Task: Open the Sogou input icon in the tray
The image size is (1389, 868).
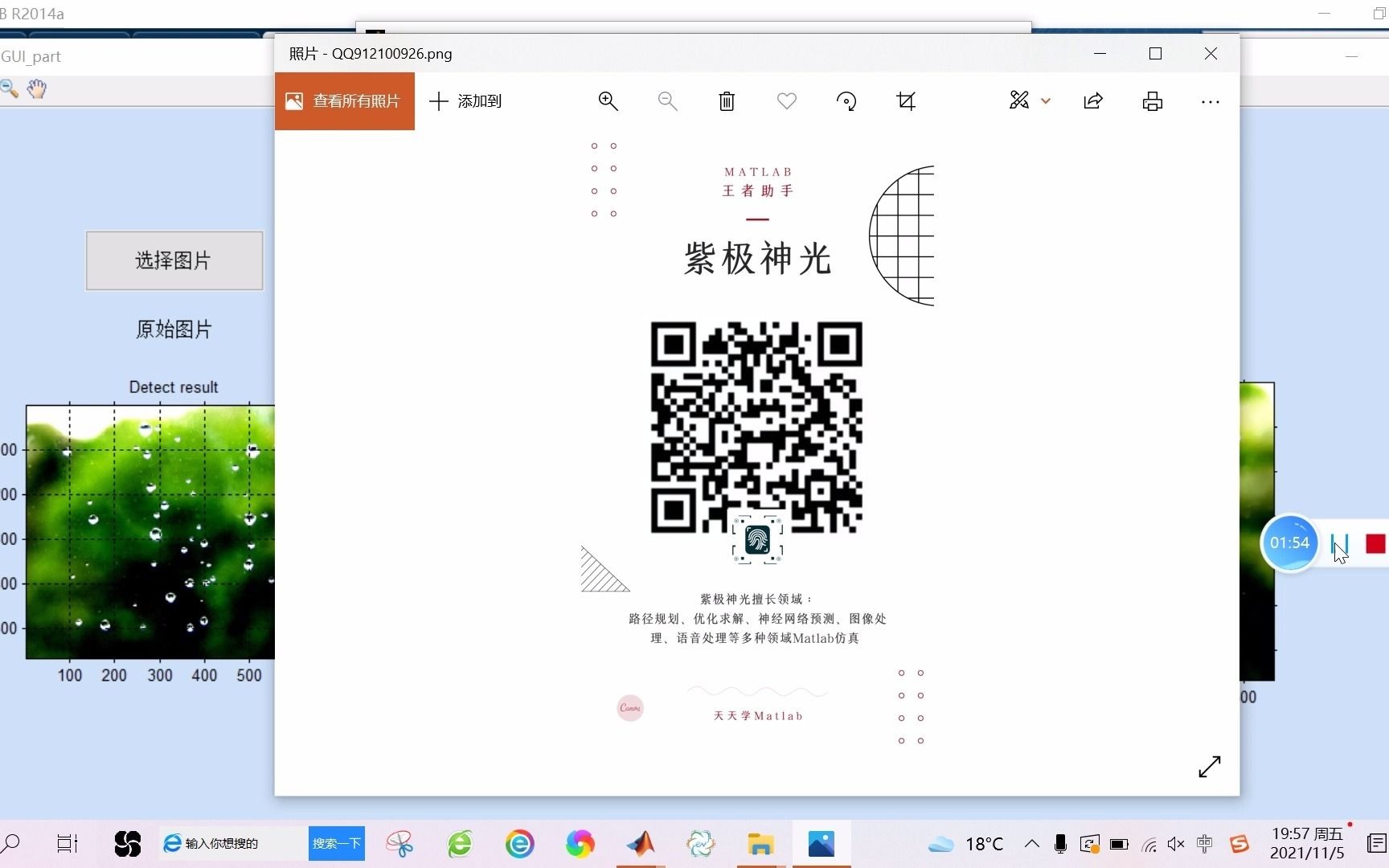Action: [1239, 844]
